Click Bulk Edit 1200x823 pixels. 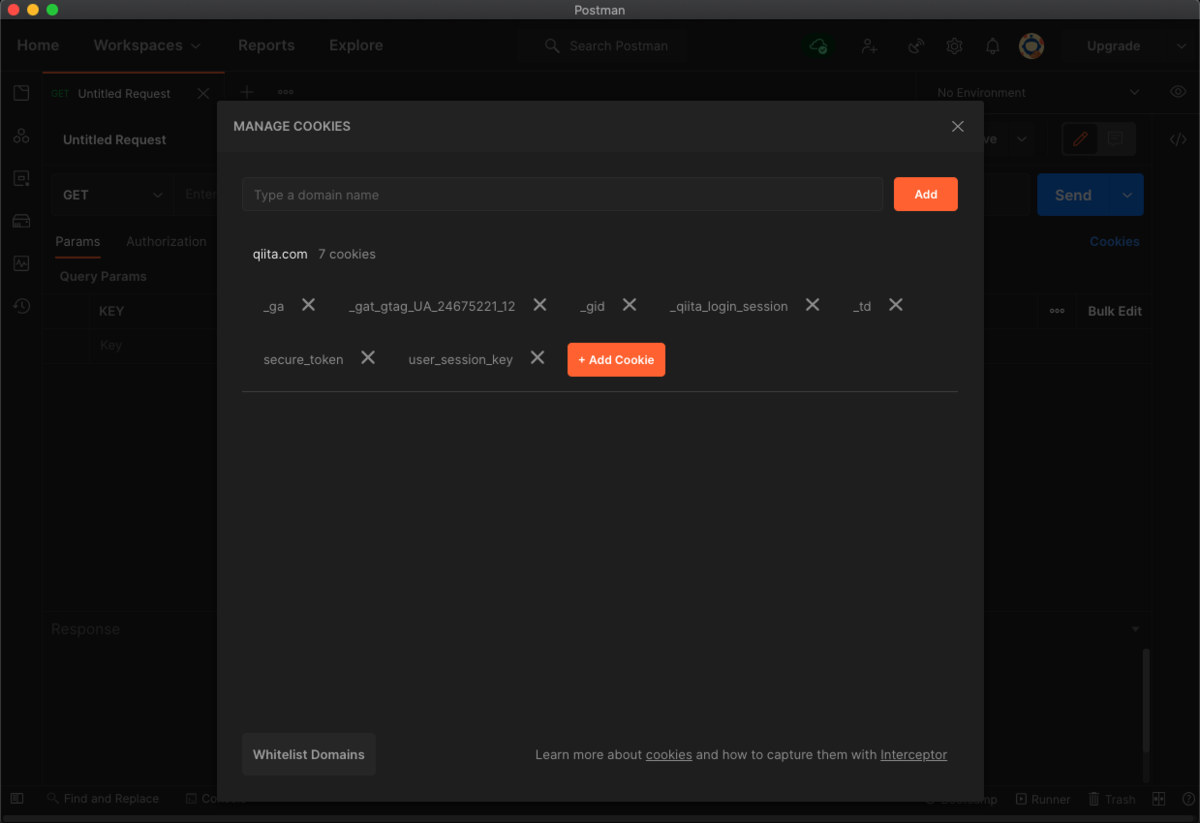[x=1115, y=311]
